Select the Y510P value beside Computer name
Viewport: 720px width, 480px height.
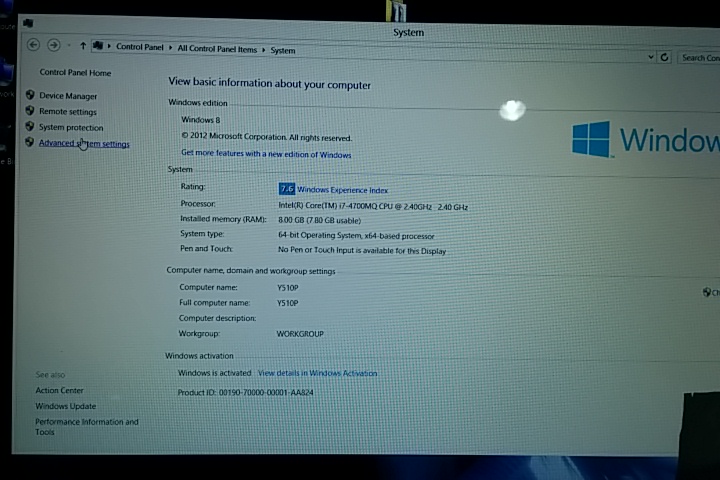[x=287, y=288]
